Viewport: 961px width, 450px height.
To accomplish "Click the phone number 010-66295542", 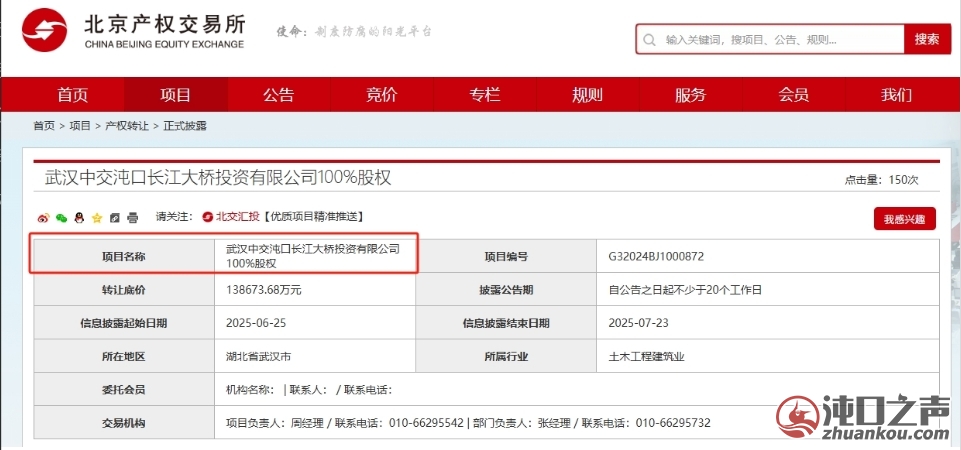I will click(x=427, y=422).
